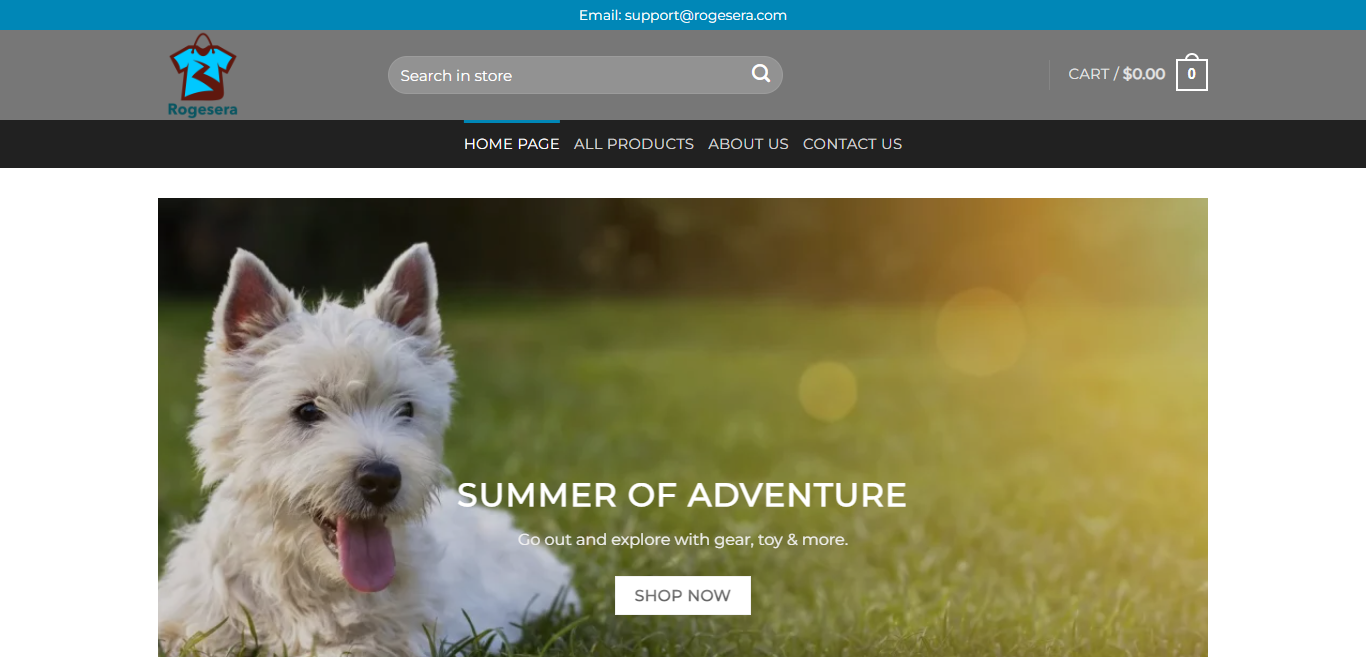Image resolution: width=1366 pixels, height=657 pixels.
Task: Click the magnifier search icon
Action: coord(761,73)
